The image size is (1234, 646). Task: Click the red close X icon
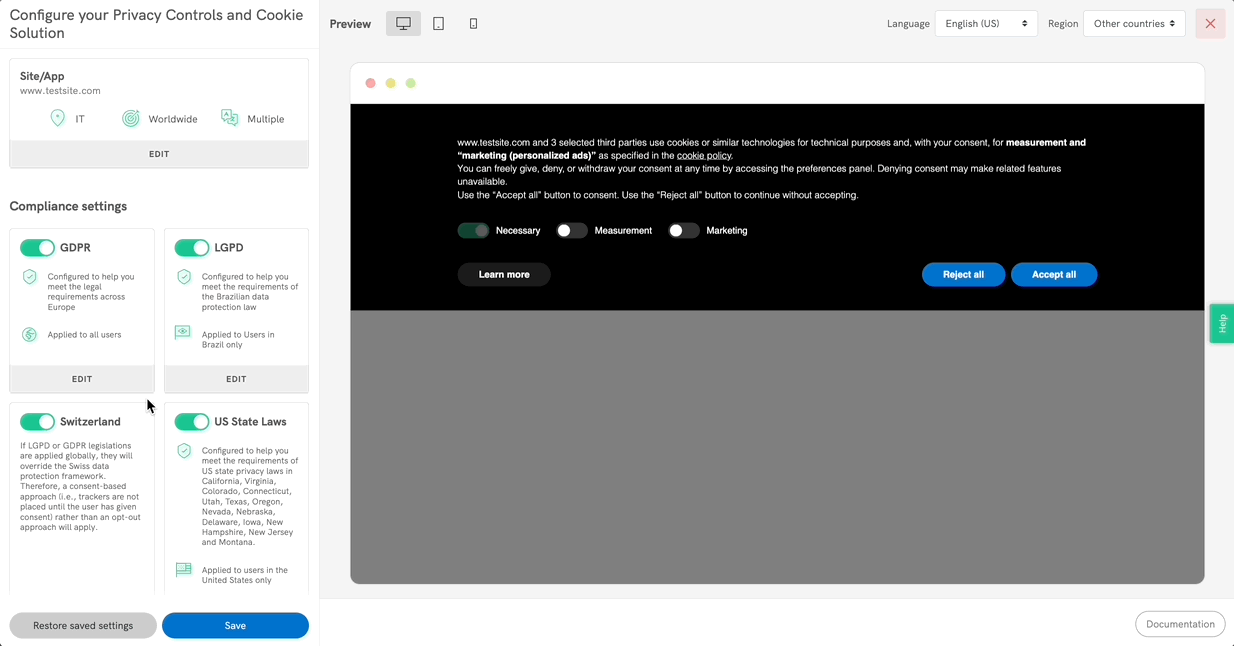[1210, 24]
